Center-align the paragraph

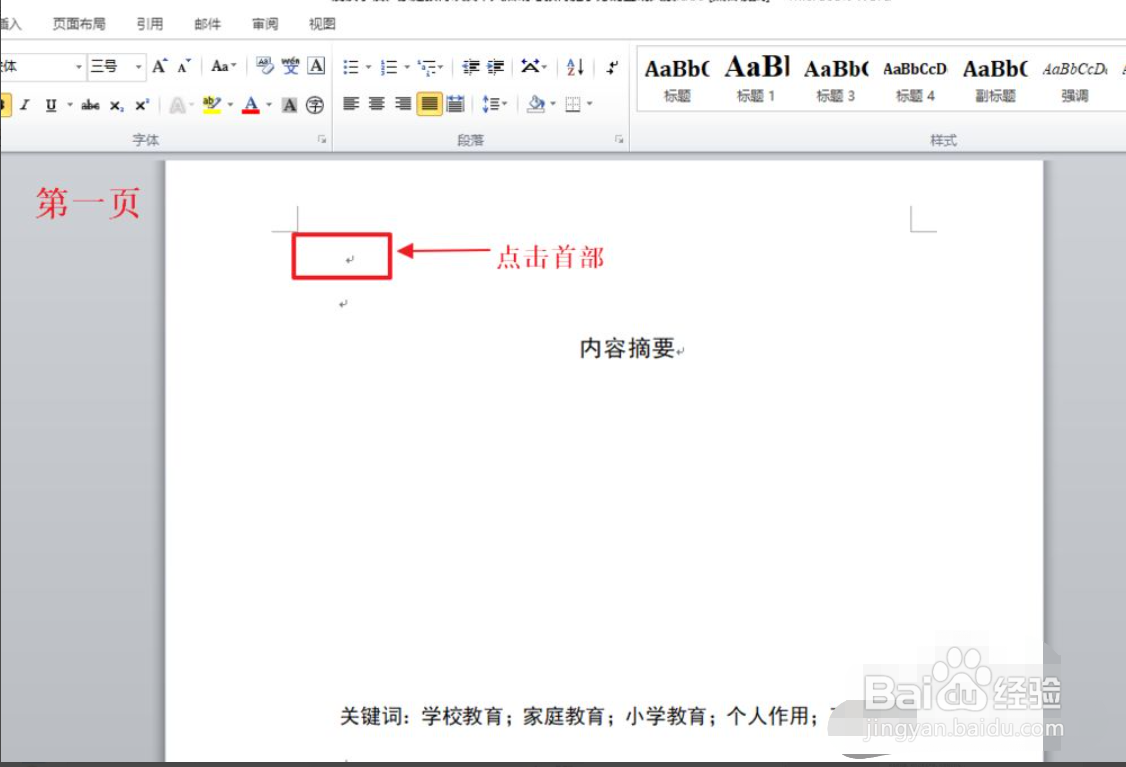(x=377, y=104)
